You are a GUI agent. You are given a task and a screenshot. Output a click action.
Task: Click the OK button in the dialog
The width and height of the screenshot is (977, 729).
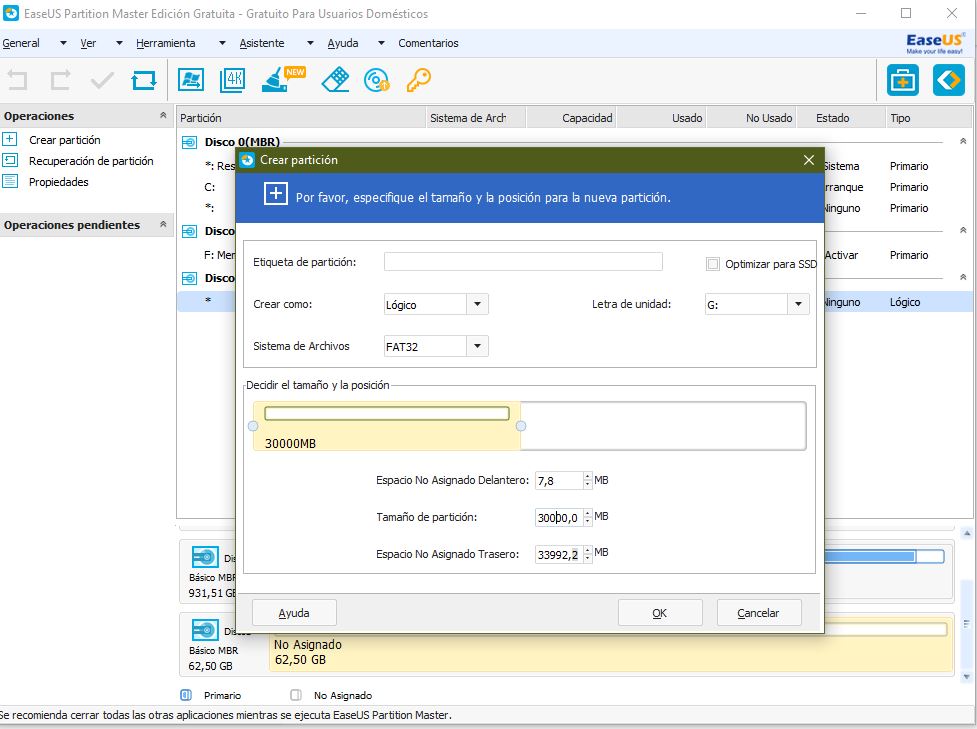pyautogui.click(x=659, y=613)
